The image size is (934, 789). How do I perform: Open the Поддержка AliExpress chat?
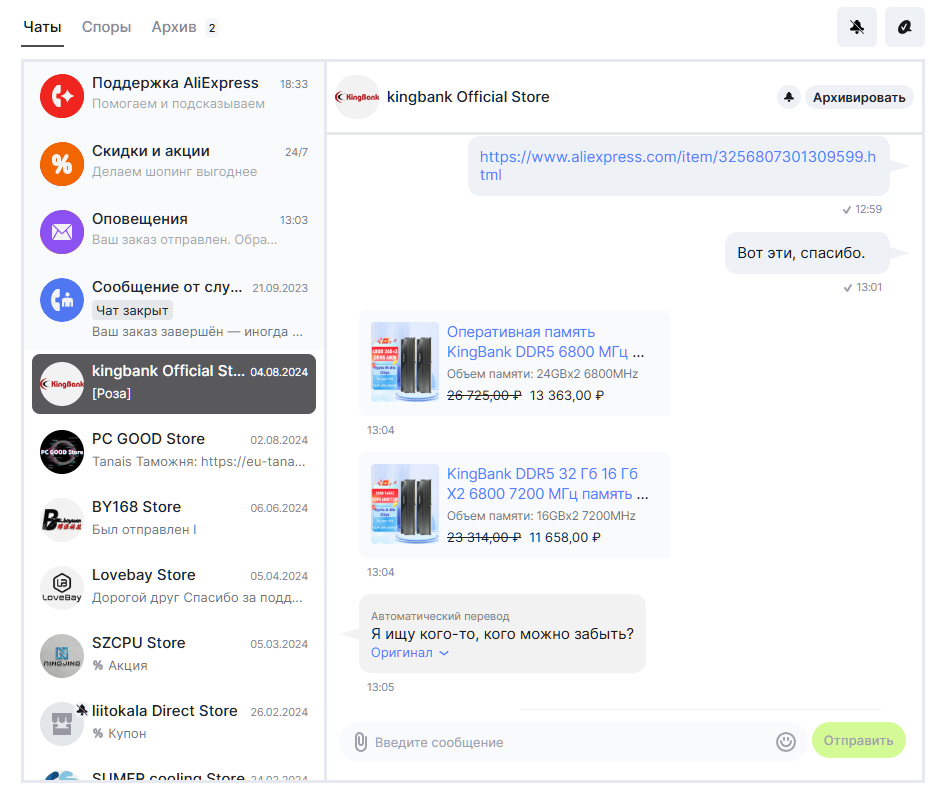click(x=174, y=95)
